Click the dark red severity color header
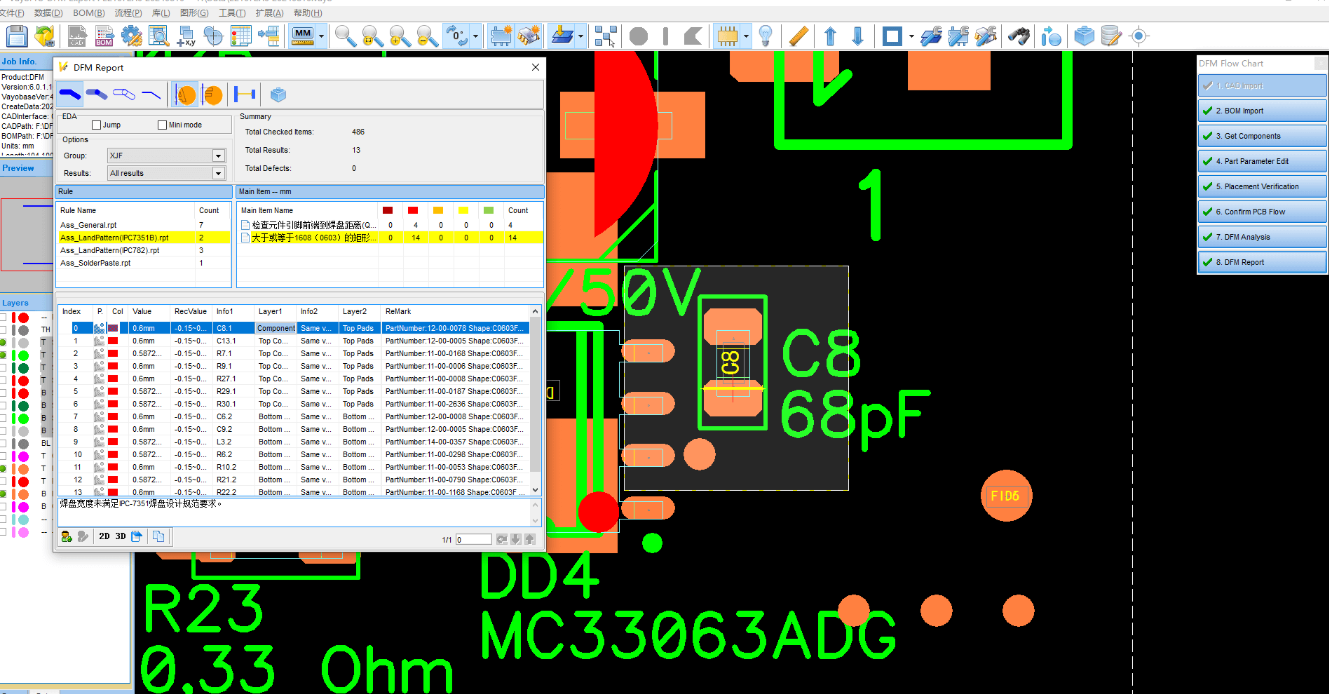The width and height of the screenshot is (1329, 694). tap(389, 210)
